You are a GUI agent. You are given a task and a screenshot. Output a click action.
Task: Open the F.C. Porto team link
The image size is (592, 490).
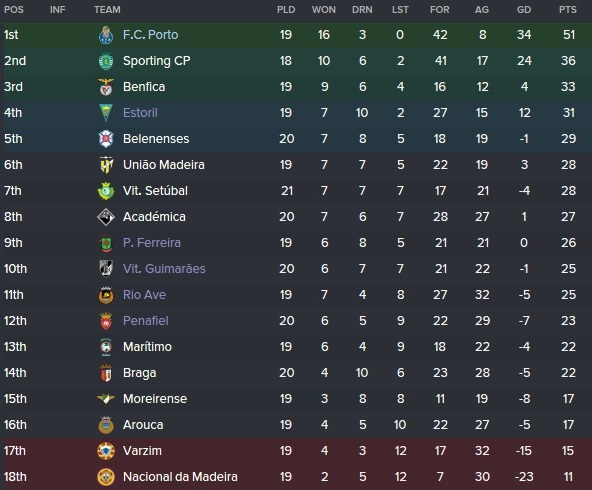click(150, 35)
